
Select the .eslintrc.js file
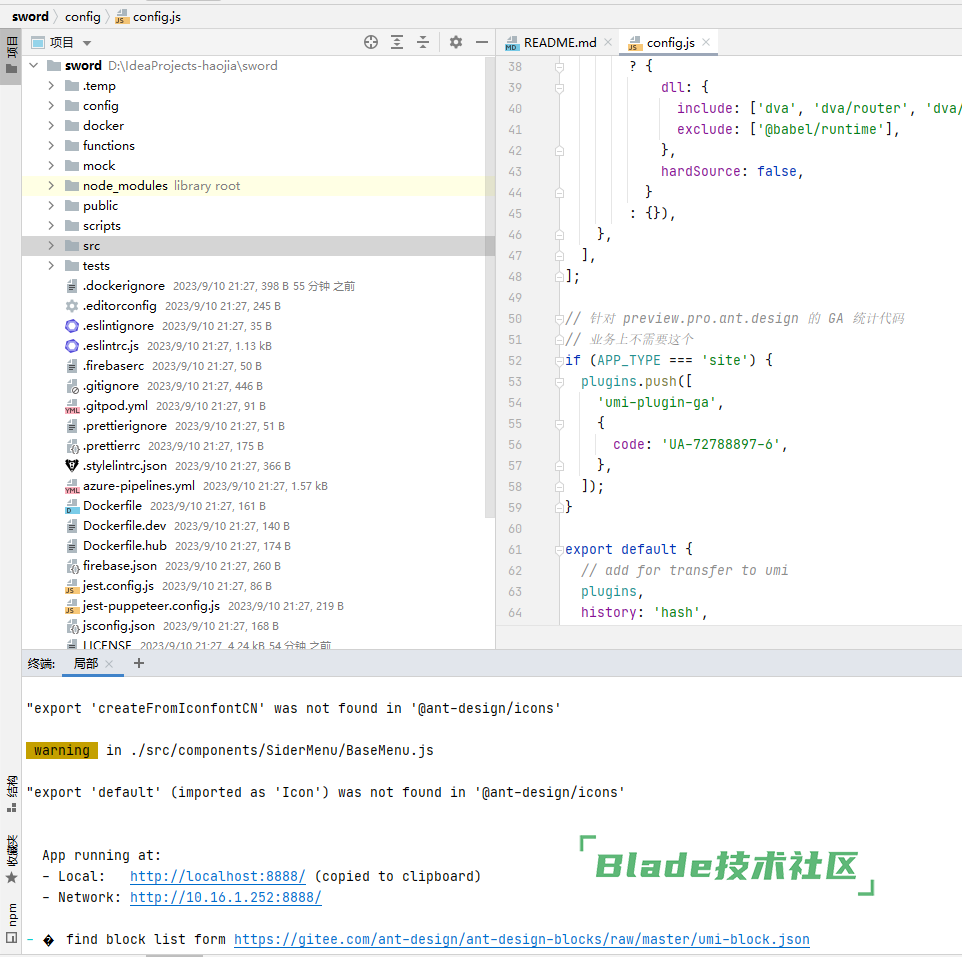(111, 346)
